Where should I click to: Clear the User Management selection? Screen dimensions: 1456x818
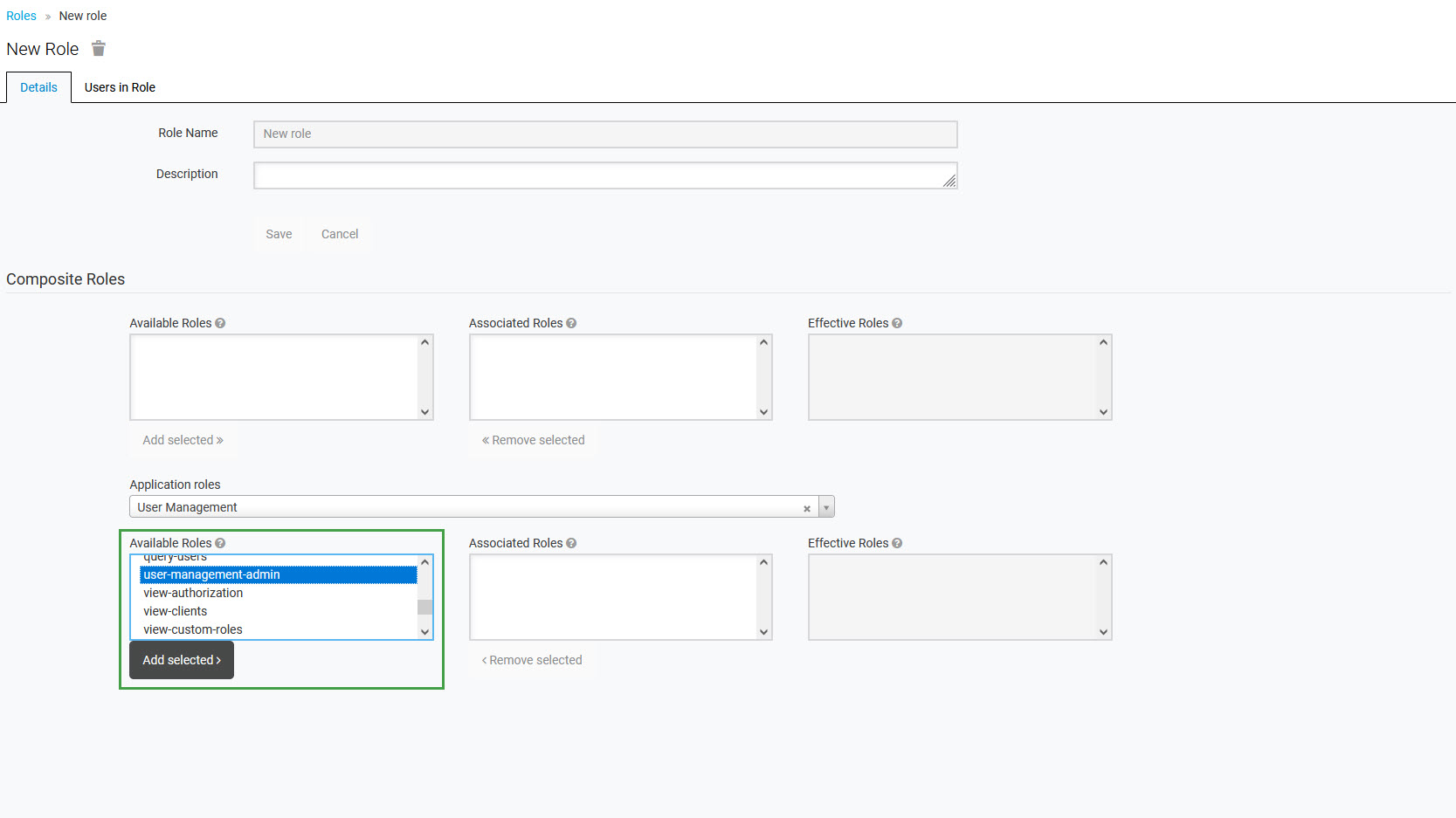pos(807,508)
